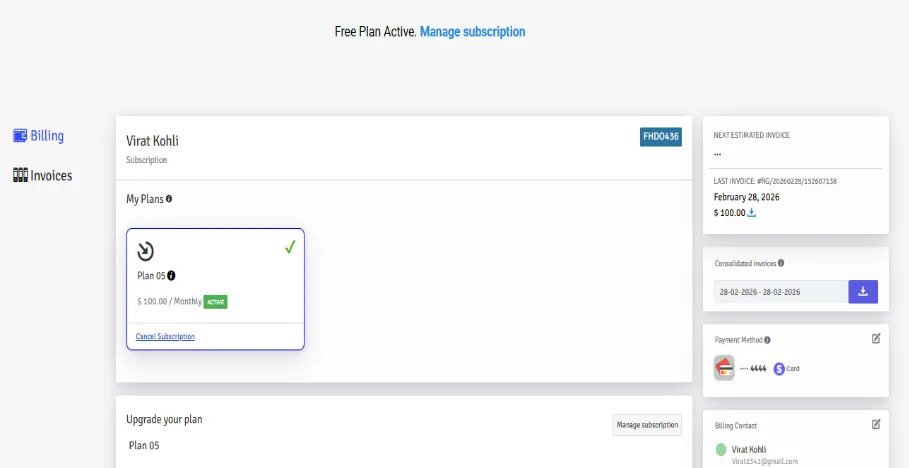The width and height of the screenshot is (909, 468).
Task: Click the card number ending 4444
Action: point(753,368)
